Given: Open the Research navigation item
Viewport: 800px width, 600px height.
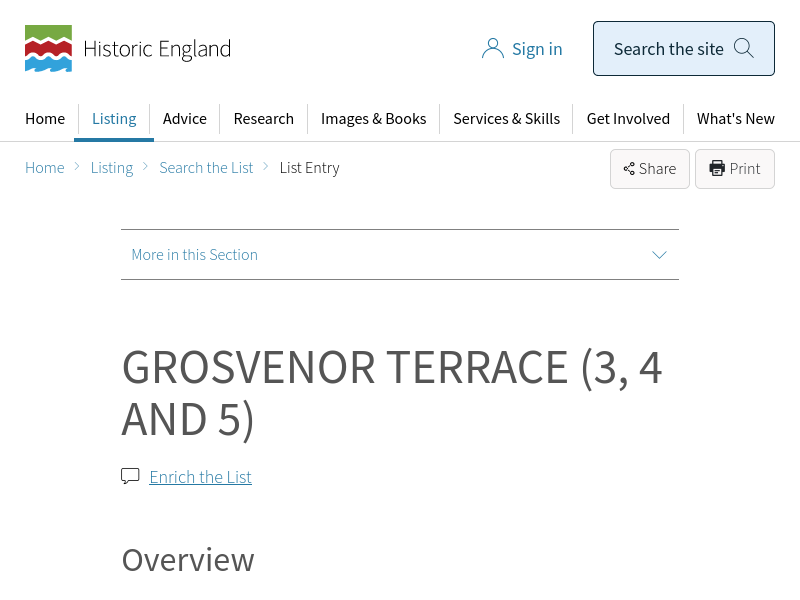Looking at the screenshot, I should click(x=263, y=119).
